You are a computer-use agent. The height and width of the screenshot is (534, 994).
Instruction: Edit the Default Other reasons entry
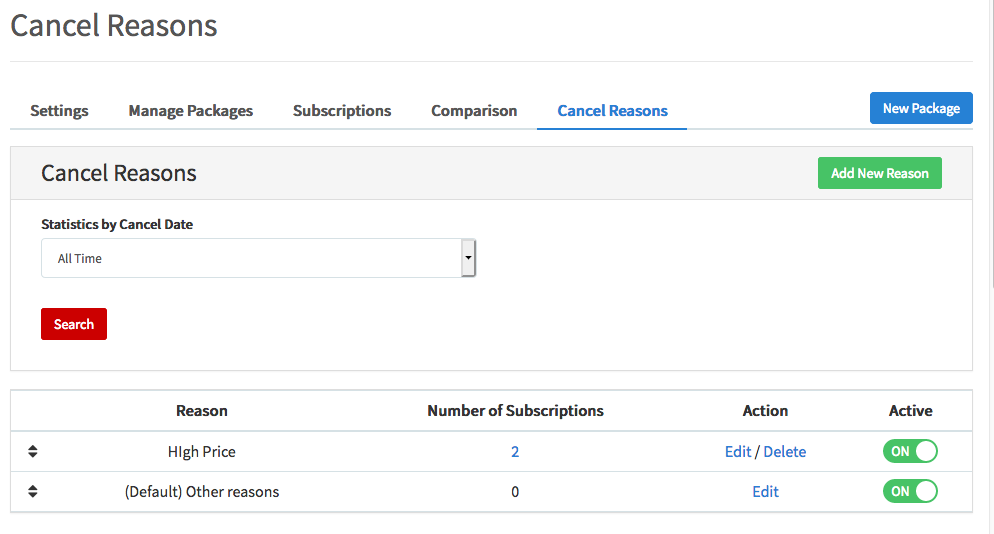point(765,492)
